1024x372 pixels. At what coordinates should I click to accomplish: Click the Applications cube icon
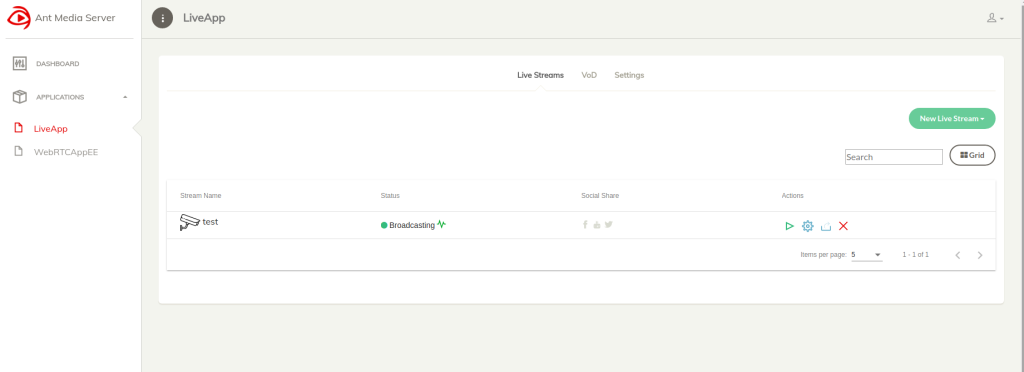20,97
